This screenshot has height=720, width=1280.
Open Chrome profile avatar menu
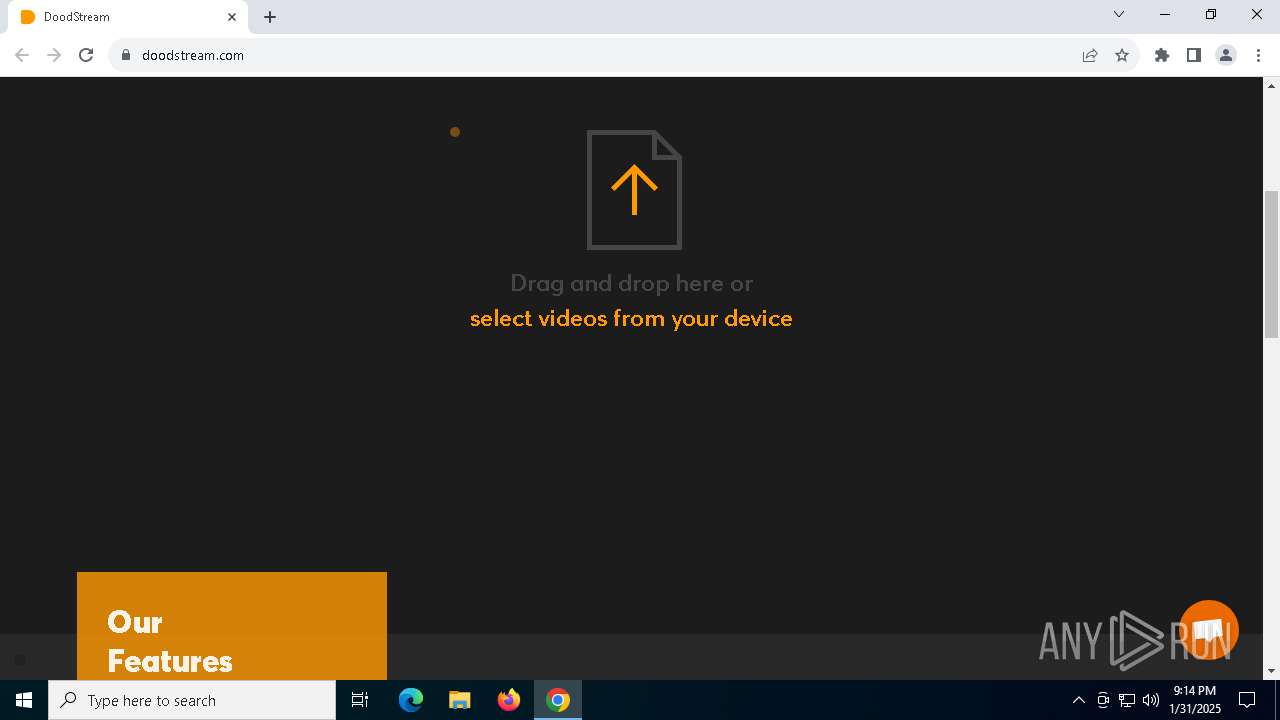pos(1226,55)
